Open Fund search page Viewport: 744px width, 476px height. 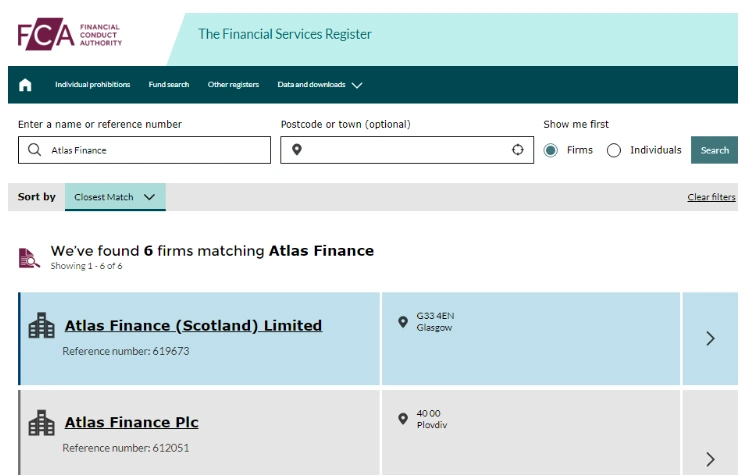click(x=168, y=84)
